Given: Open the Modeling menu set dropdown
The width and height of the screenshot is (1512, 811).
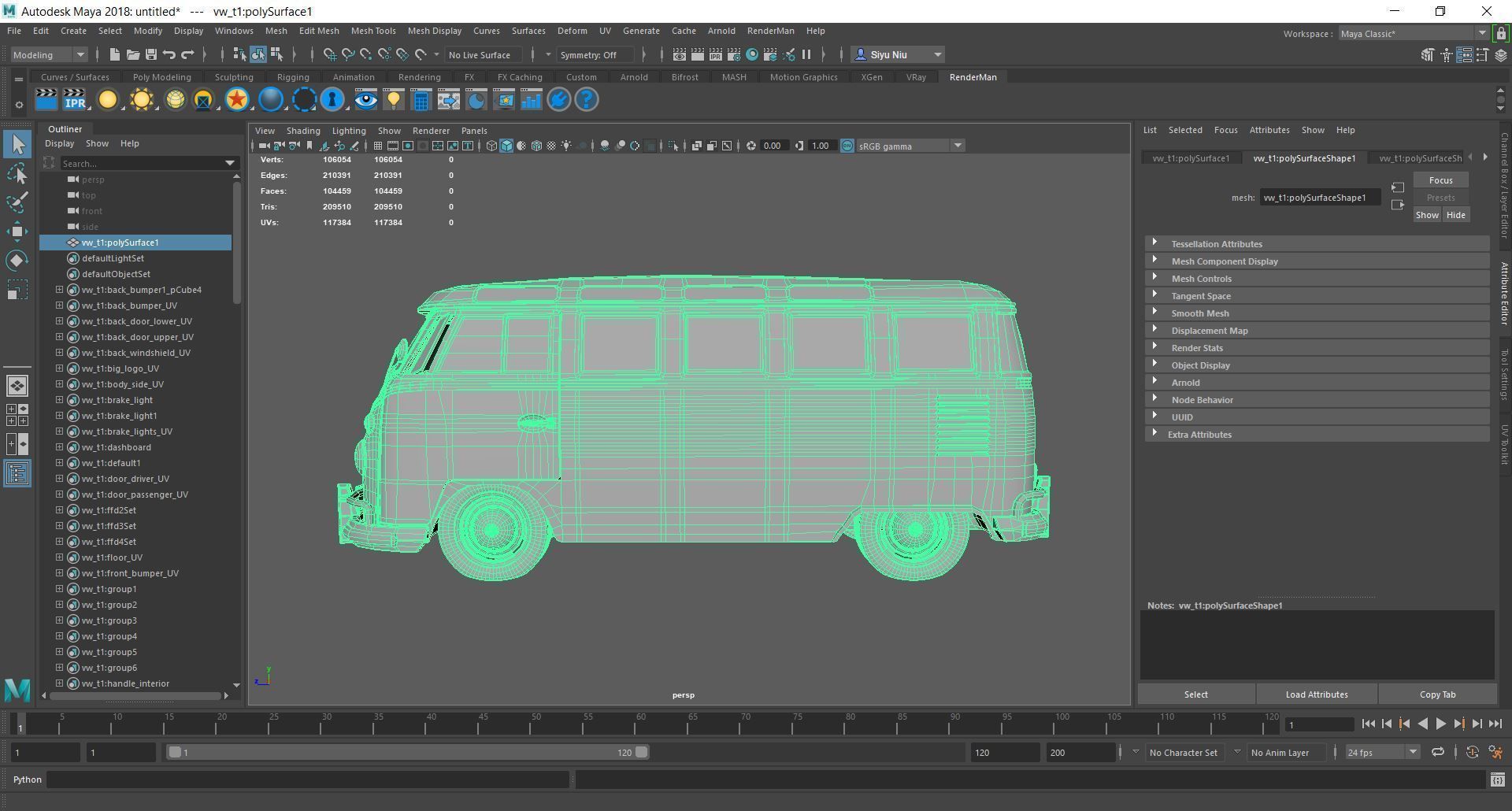Looking at the screenshot, I should tap(49, 54).
